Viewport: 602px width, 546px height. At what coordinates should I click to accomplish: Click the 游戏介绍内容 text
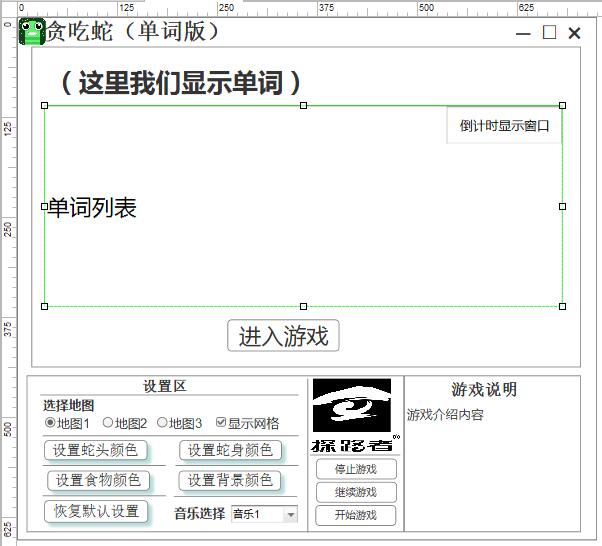(445, 415)
